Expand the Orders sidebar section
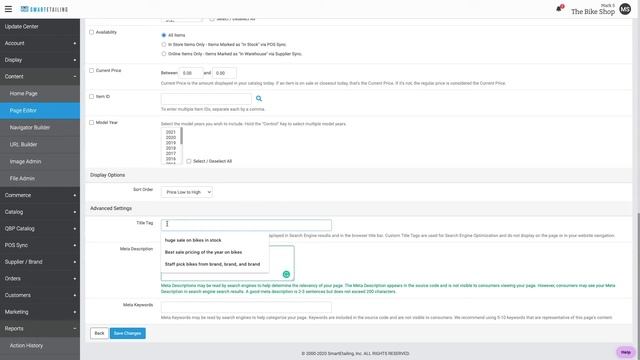The height and width of the screenshot is (360, 640). [40, 278]
